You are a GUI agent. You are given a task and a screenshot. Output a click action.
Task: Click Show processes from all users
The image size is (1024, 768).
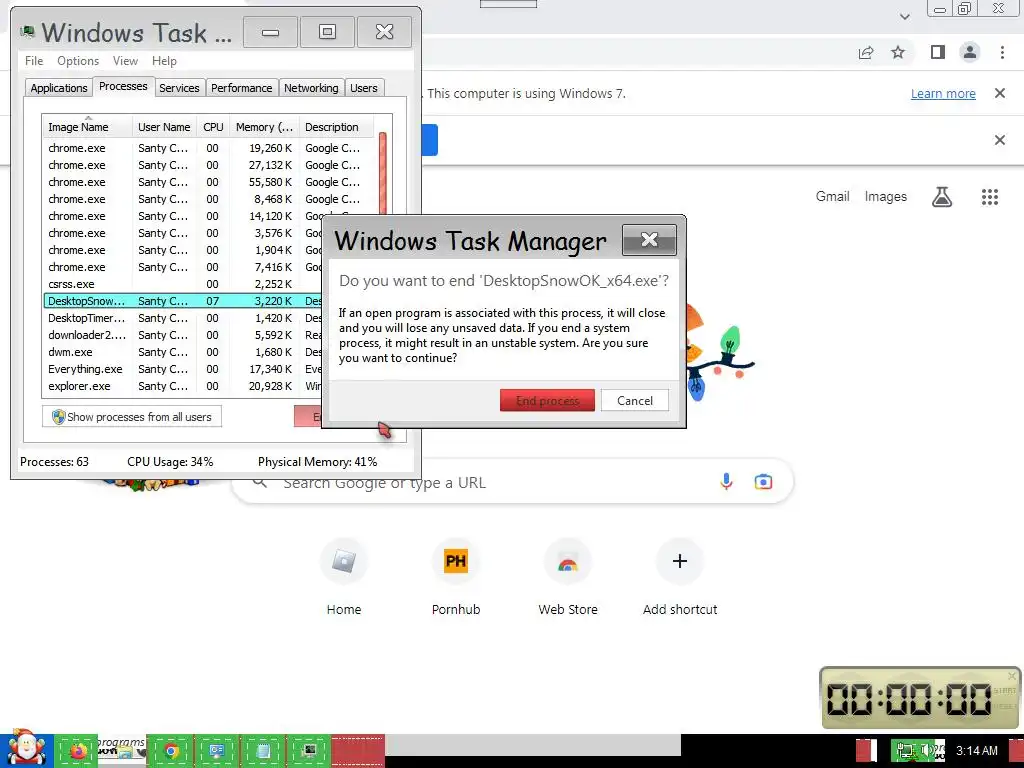pyautogui.click(x=132, y=417)
